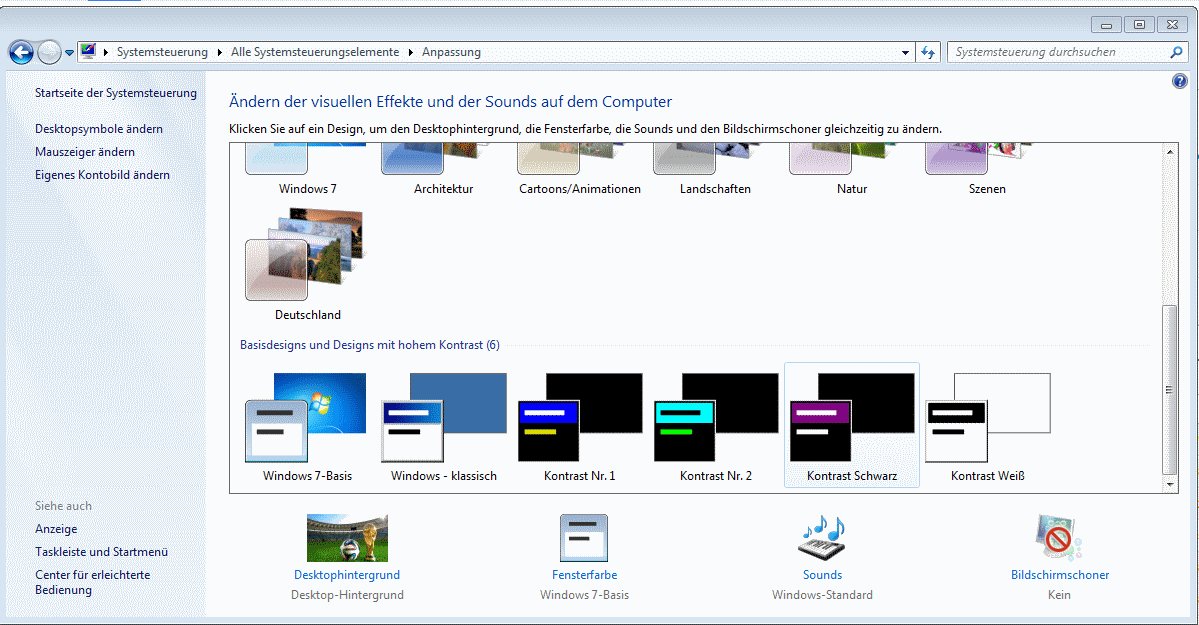Viewport: 1199px width, 625px height.
Task: Click the Sounds link text
Action: pyautogui.click(x=822, y=575)
